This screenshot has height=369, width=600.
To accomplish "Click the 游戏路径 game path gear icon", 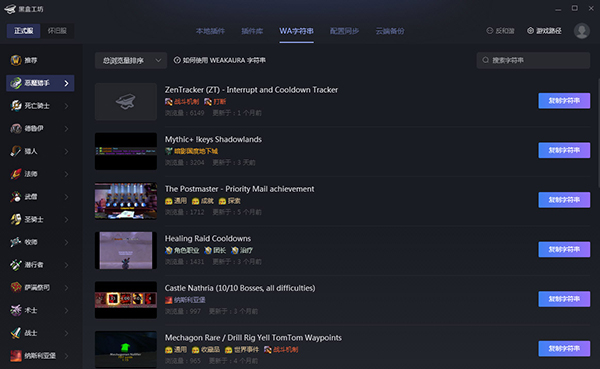I will (x=530, y=31).
